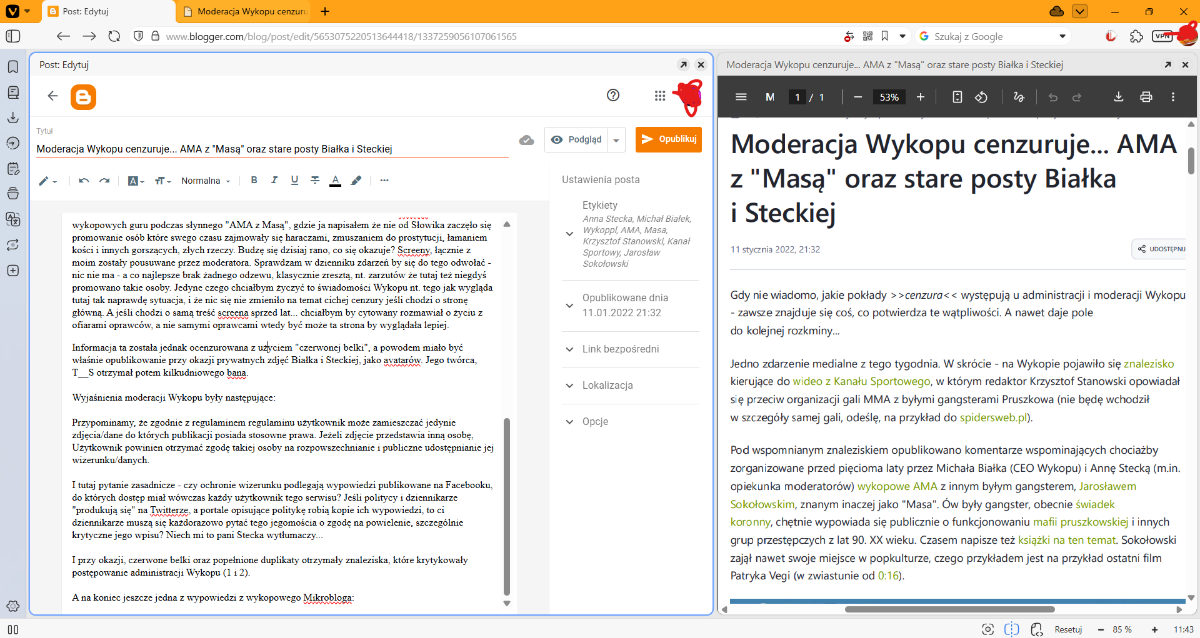The width and height of the screenshot is (1200, 638).
Task: Expand the Etykiety section
Action: point(569,234)
